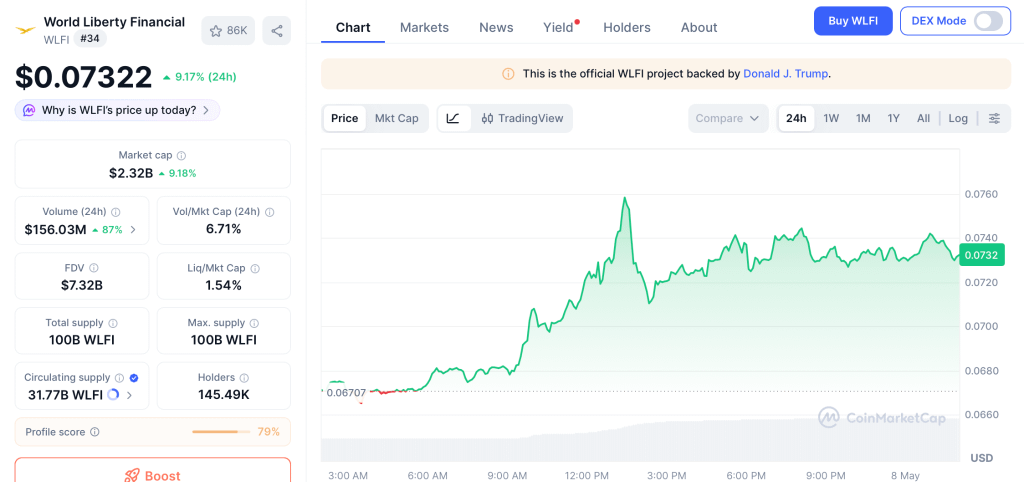Open the Donald J. Trump link
This screenshot has width=1024, height=482.
786,74
